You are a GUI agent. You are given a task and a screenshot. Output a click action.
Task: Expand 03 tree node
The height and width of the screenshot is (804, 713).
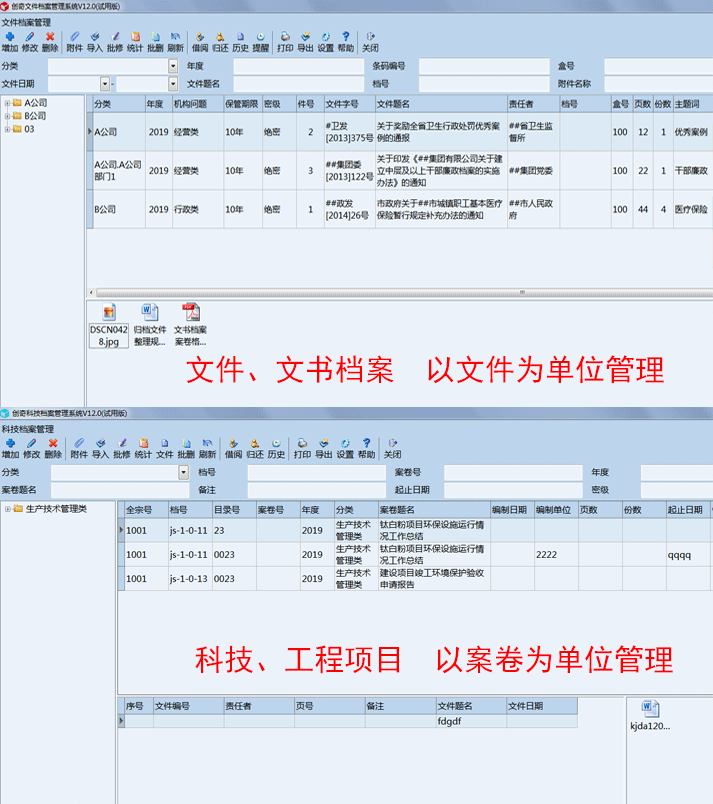(7, 129)
